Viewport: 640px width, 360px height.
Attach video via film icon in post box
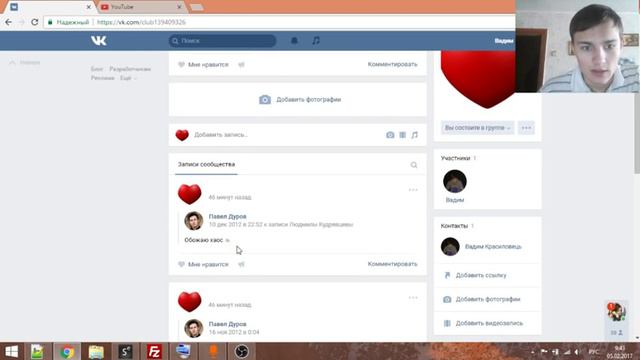402,135
